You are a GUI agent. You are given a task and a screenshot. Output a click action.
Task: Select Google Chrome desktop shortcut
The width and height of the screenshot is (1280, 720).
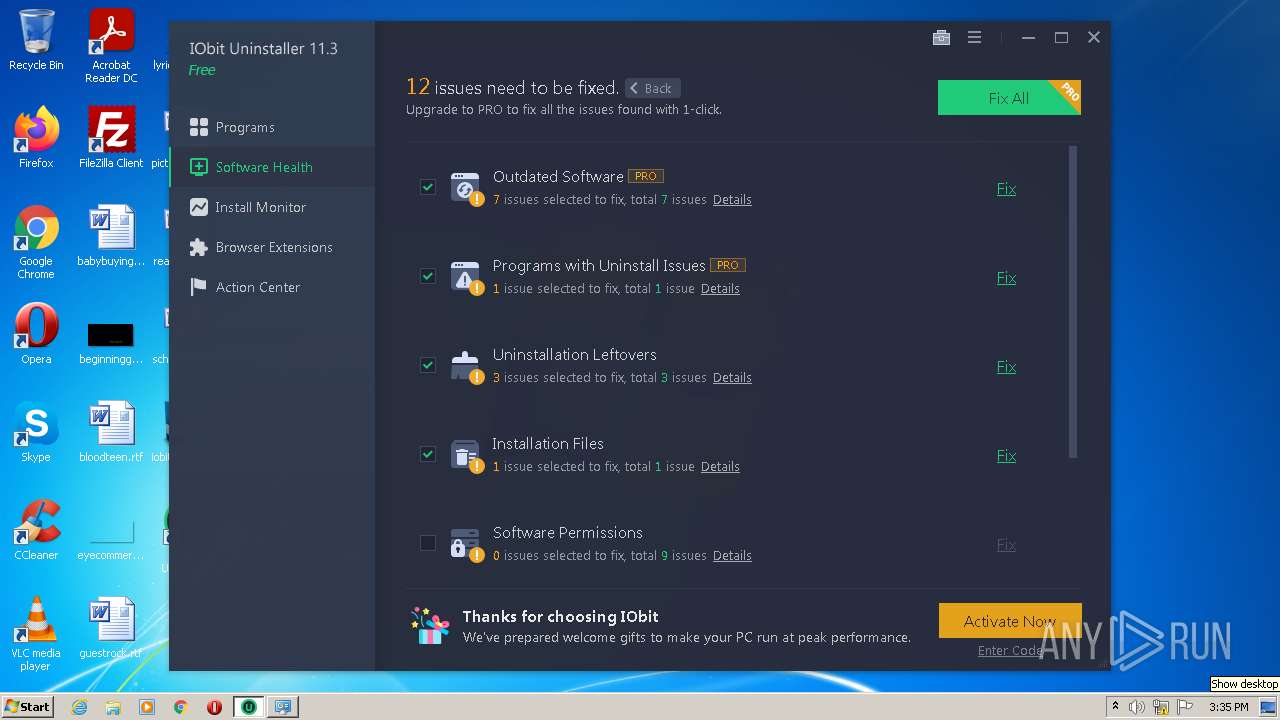pyautogui.click(x=36, y=242)
